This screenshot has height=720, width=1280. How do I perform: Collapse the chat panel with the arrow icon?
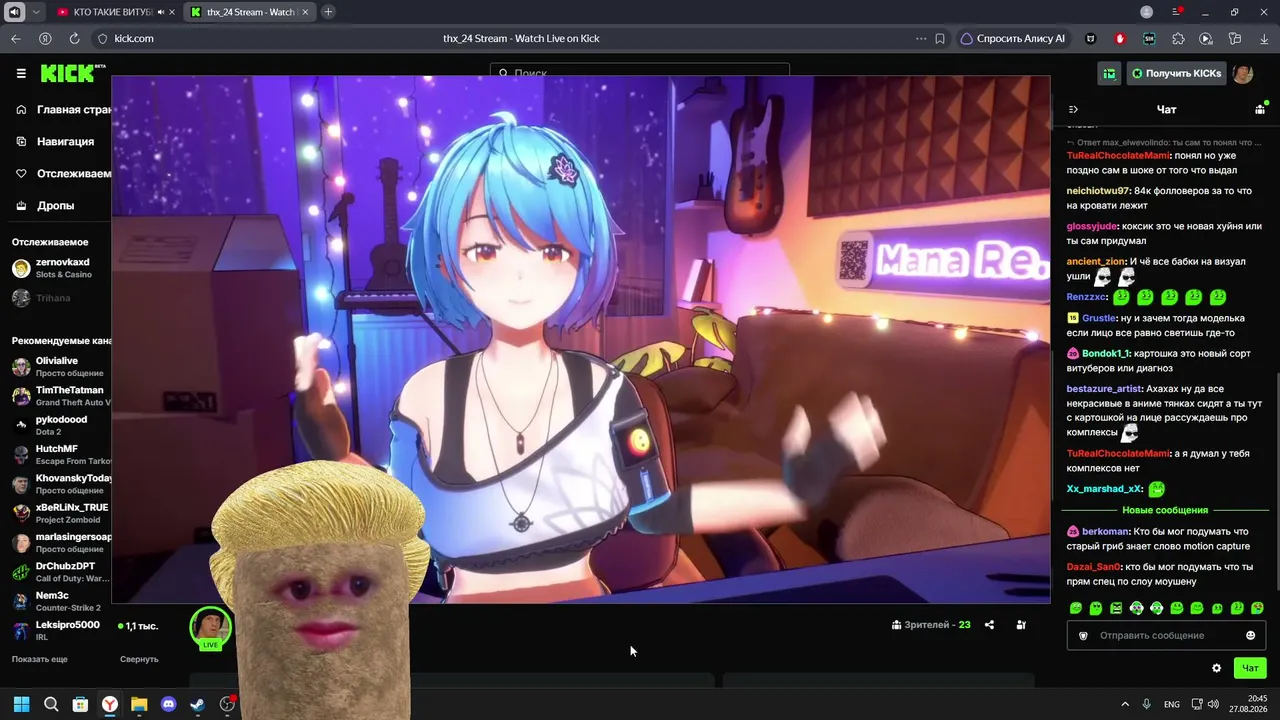[x=1074, y=109]
